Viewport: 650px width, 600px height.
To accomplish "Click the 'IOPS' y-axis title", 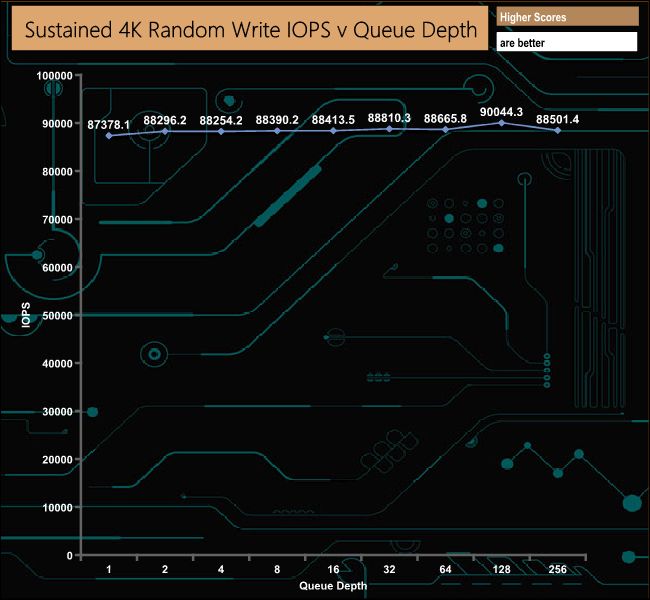I will pyautogui.click(x=27, y=316).
